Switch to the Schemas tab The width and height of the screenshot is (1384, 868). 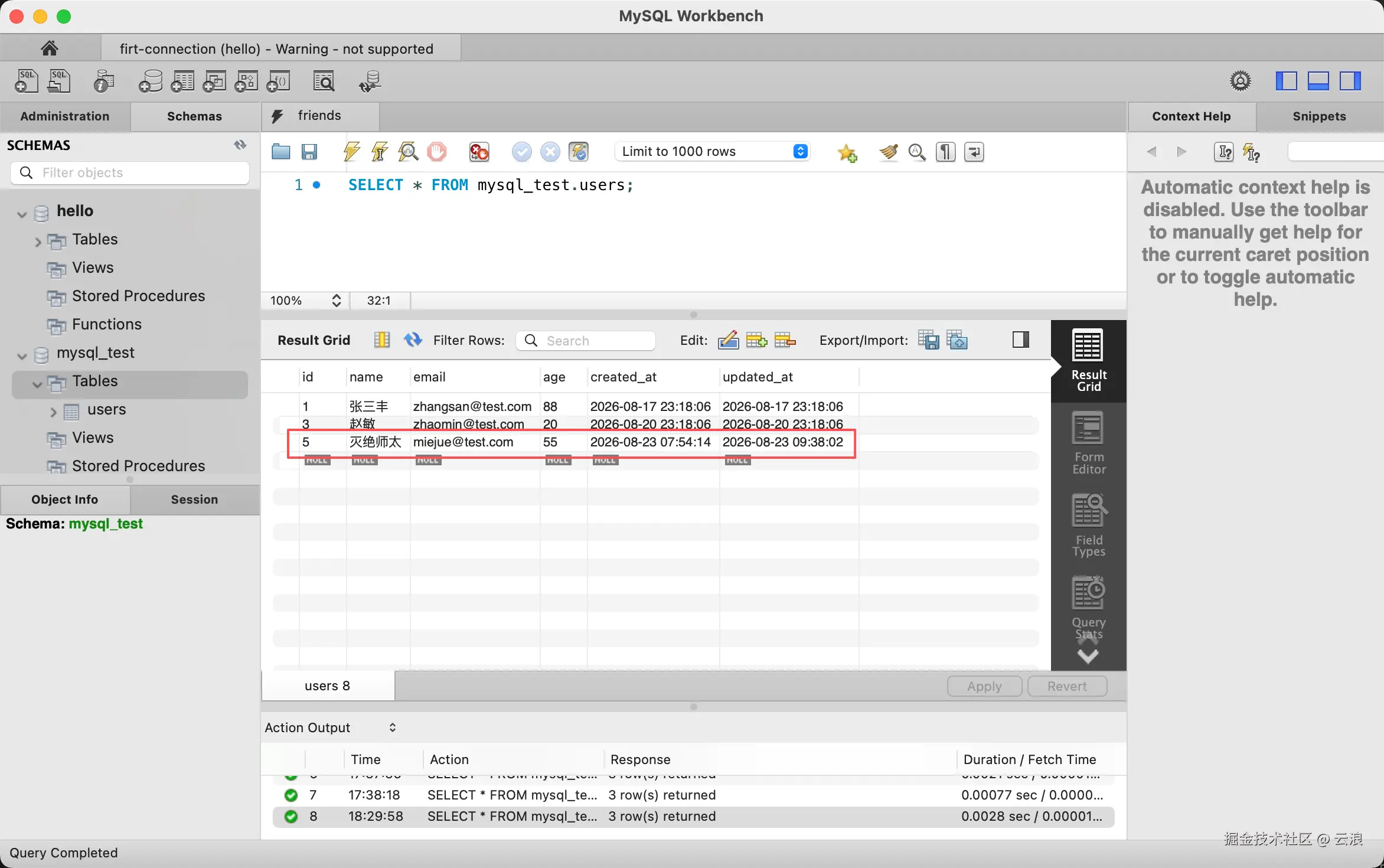pyautogui.click(x=194, y=116)
